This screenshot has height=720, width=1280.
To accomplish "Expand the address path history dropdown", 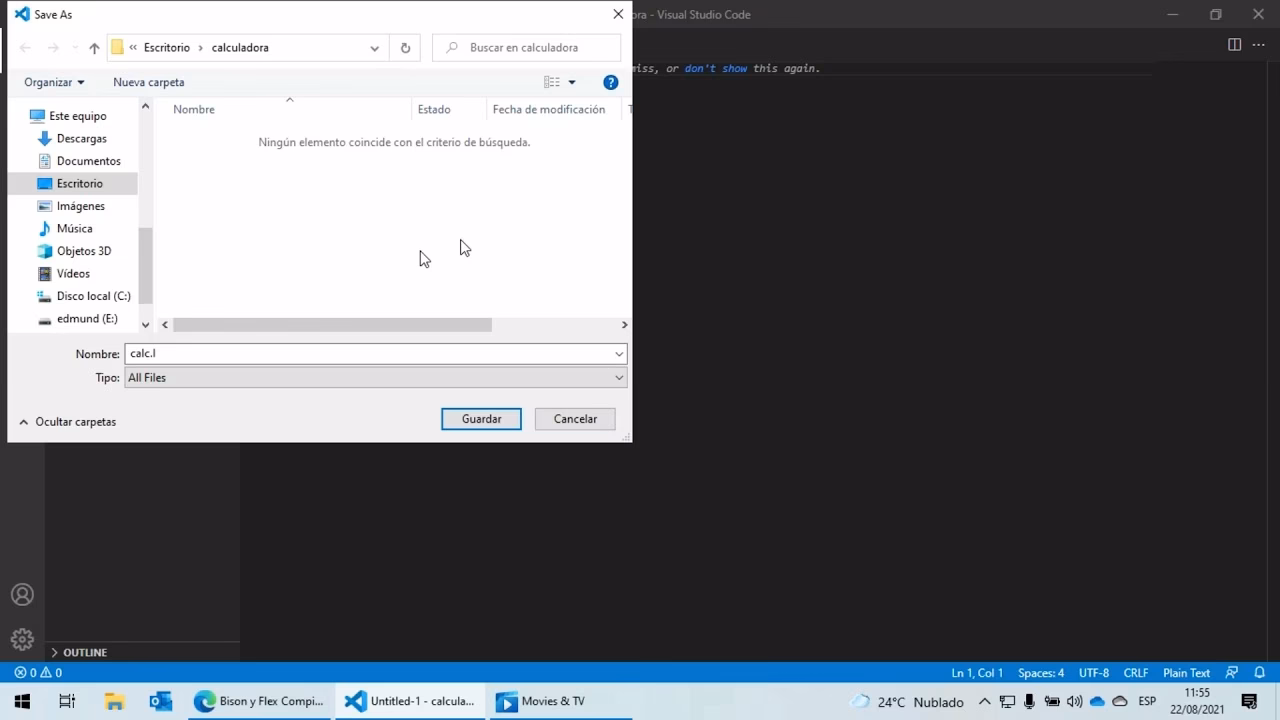I will point(374,48).
